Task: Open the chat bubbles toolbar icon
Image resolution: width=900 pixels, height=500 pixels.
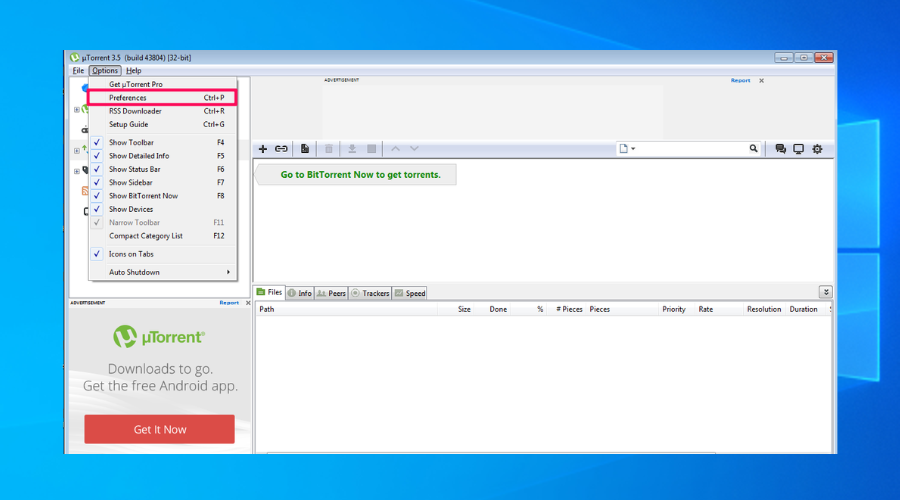Action: pos(781,149)
